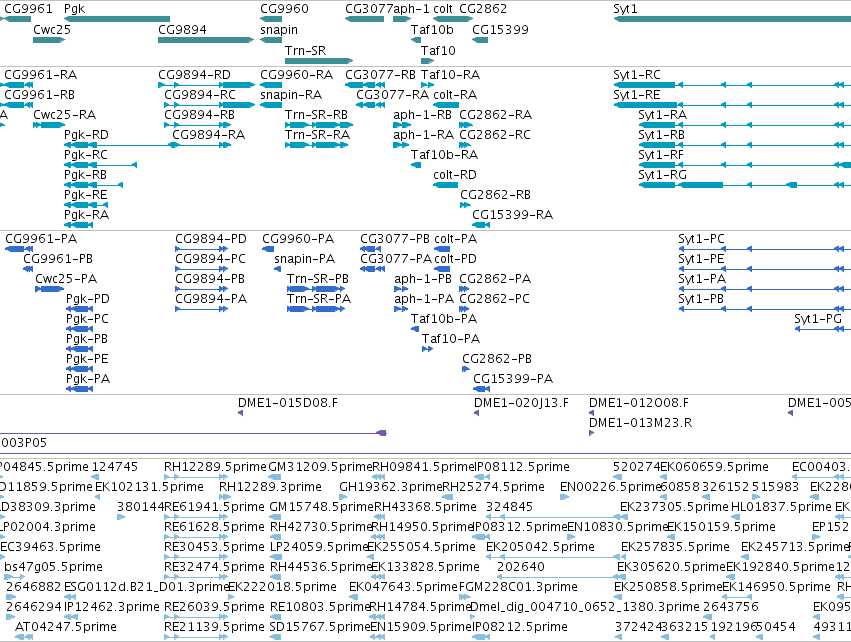
Task: Click EST label FGM228C01.3prime
Action: (518, 587)
